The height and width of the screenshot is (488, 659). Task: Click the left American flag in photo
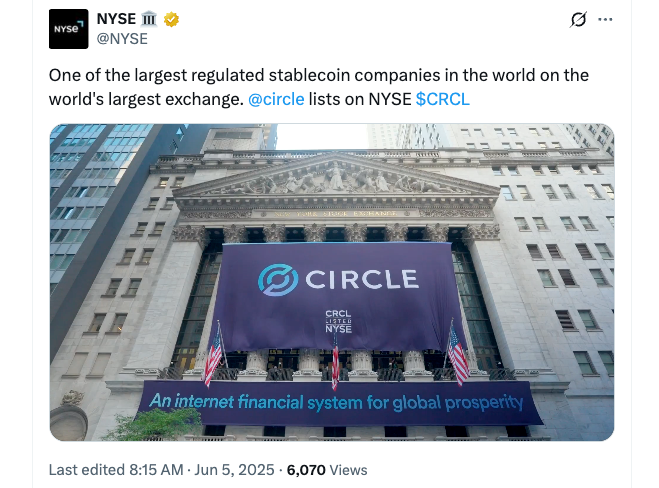pos(213,355)
